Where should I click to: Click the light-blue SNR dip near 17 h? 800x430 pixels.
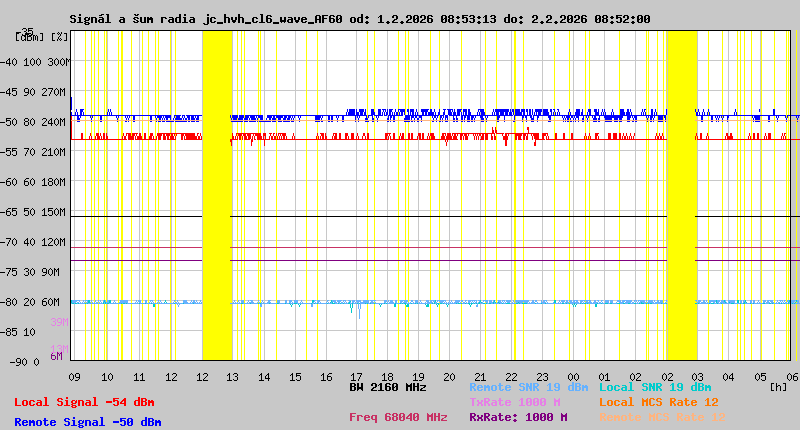click(355, 310)
